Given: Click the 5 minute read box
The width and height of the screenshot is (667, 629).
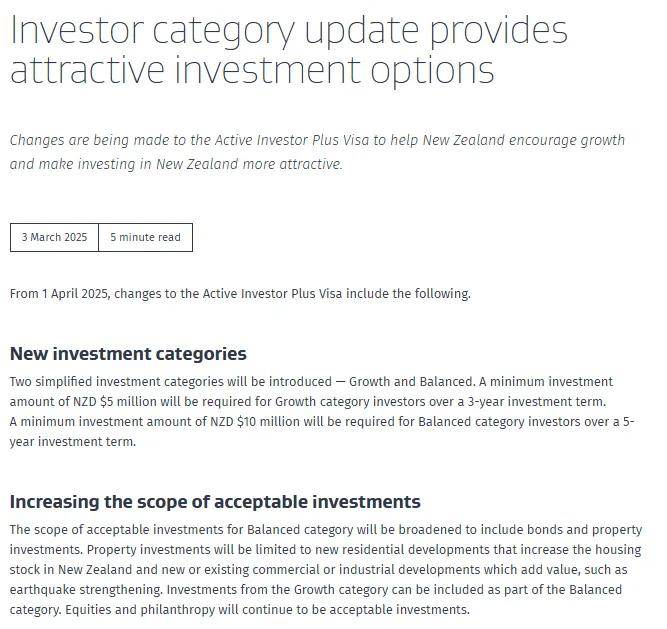Looking at the screenshot, I should [x=145, y=237].
